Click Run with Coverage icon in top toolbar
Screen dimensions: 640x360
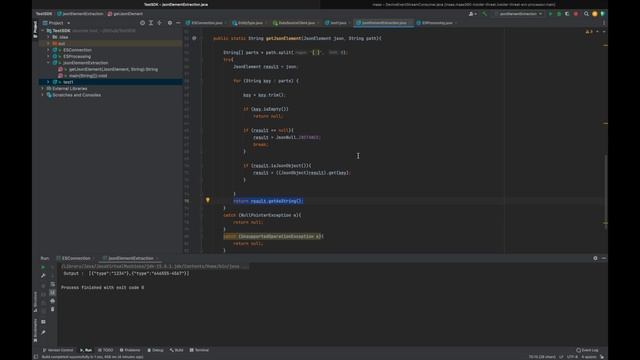tap(567, 14)
